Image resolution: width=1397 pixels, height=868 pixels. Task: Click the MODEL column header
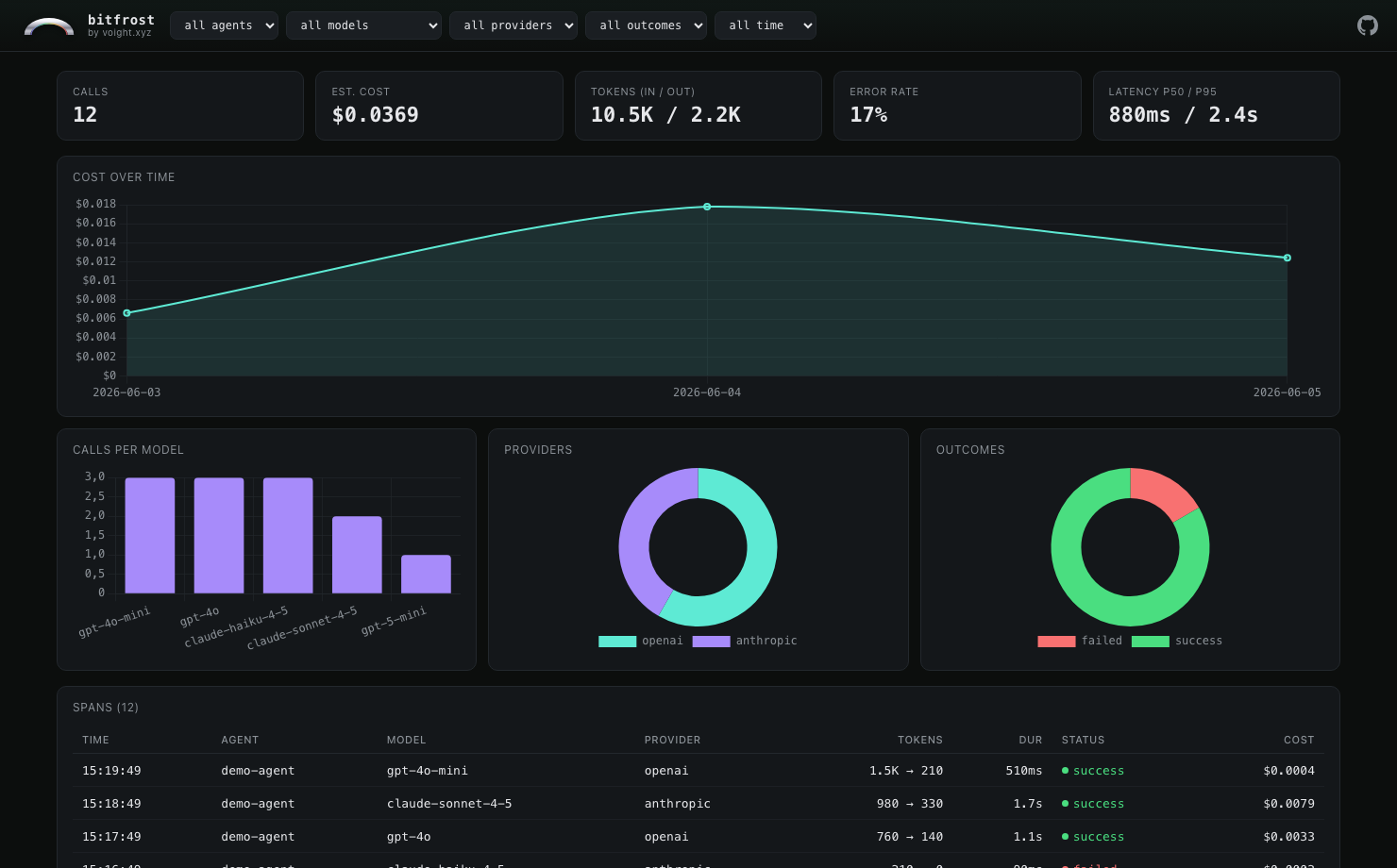[406, 740]
